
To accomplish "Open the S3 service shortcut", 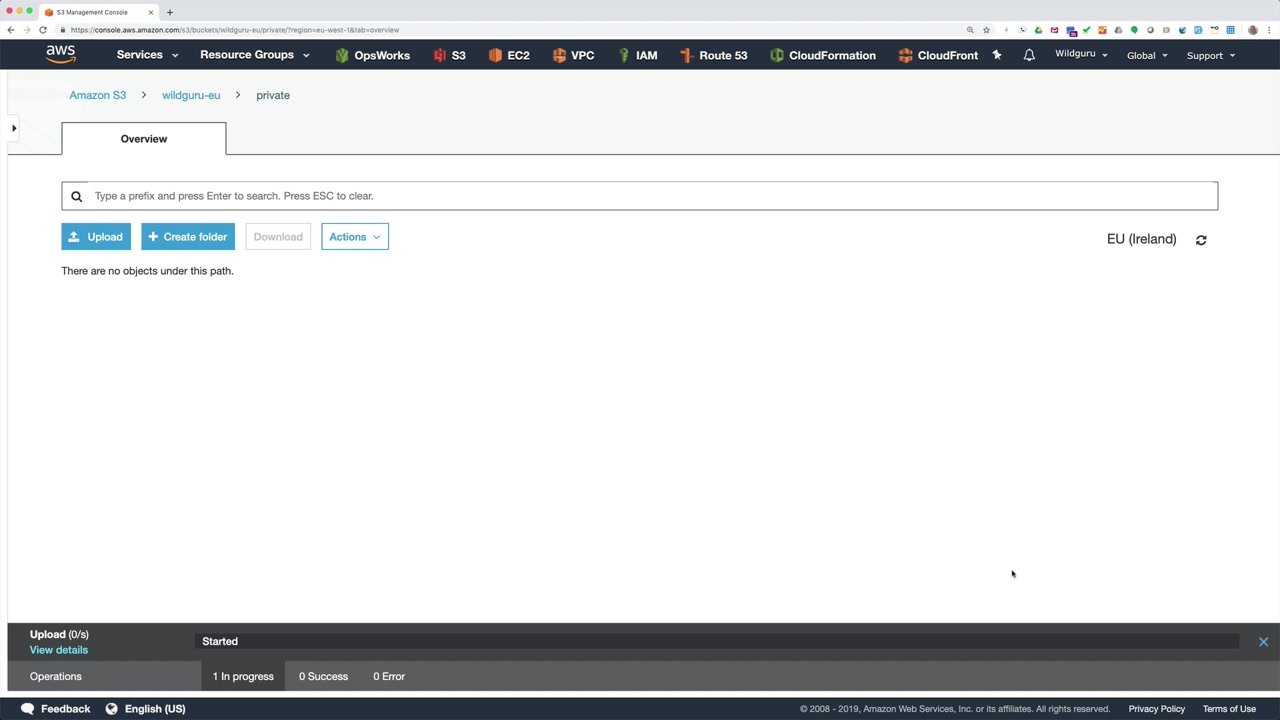I will coord(449,55).
